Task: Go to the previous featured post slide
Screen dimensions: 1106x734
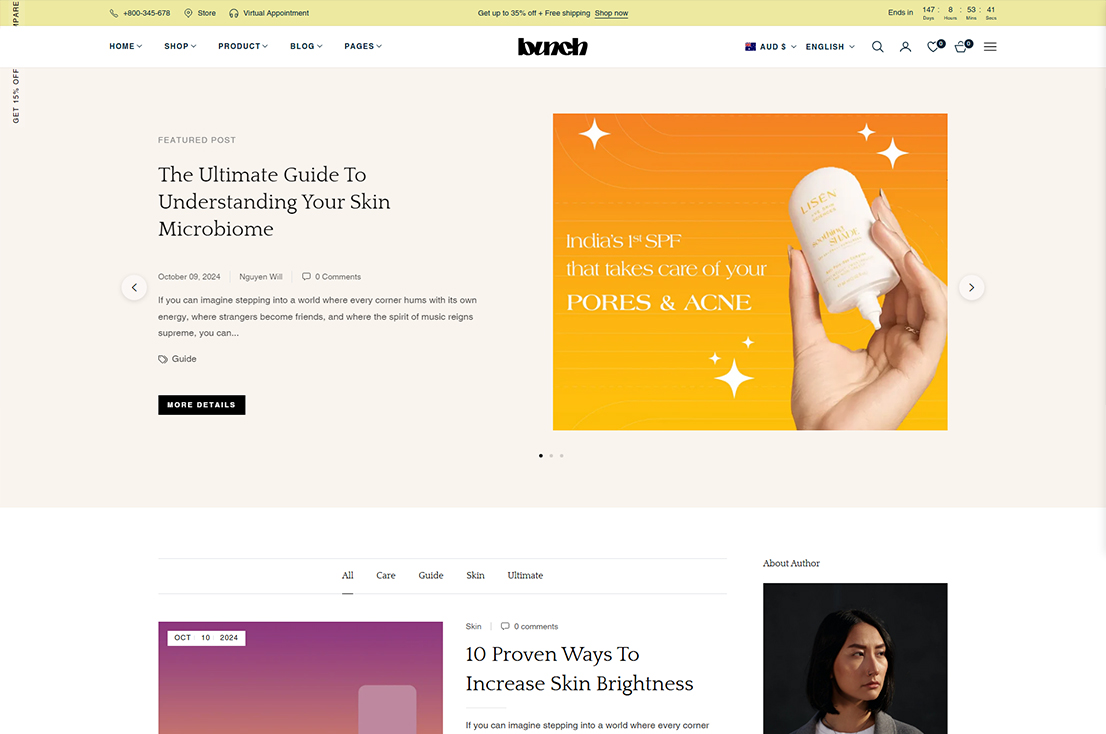Action: point(134,287)
